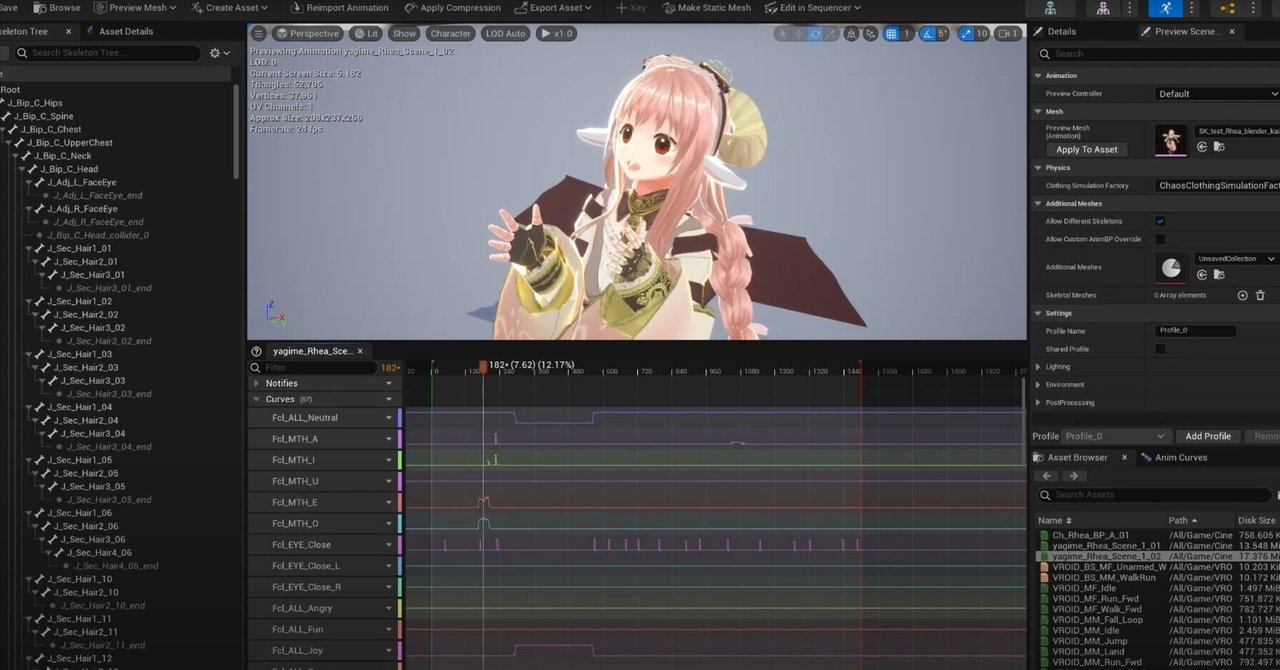Open the Animation Blueprint with the yellow nodes icon

click(x=1228, y=8)
